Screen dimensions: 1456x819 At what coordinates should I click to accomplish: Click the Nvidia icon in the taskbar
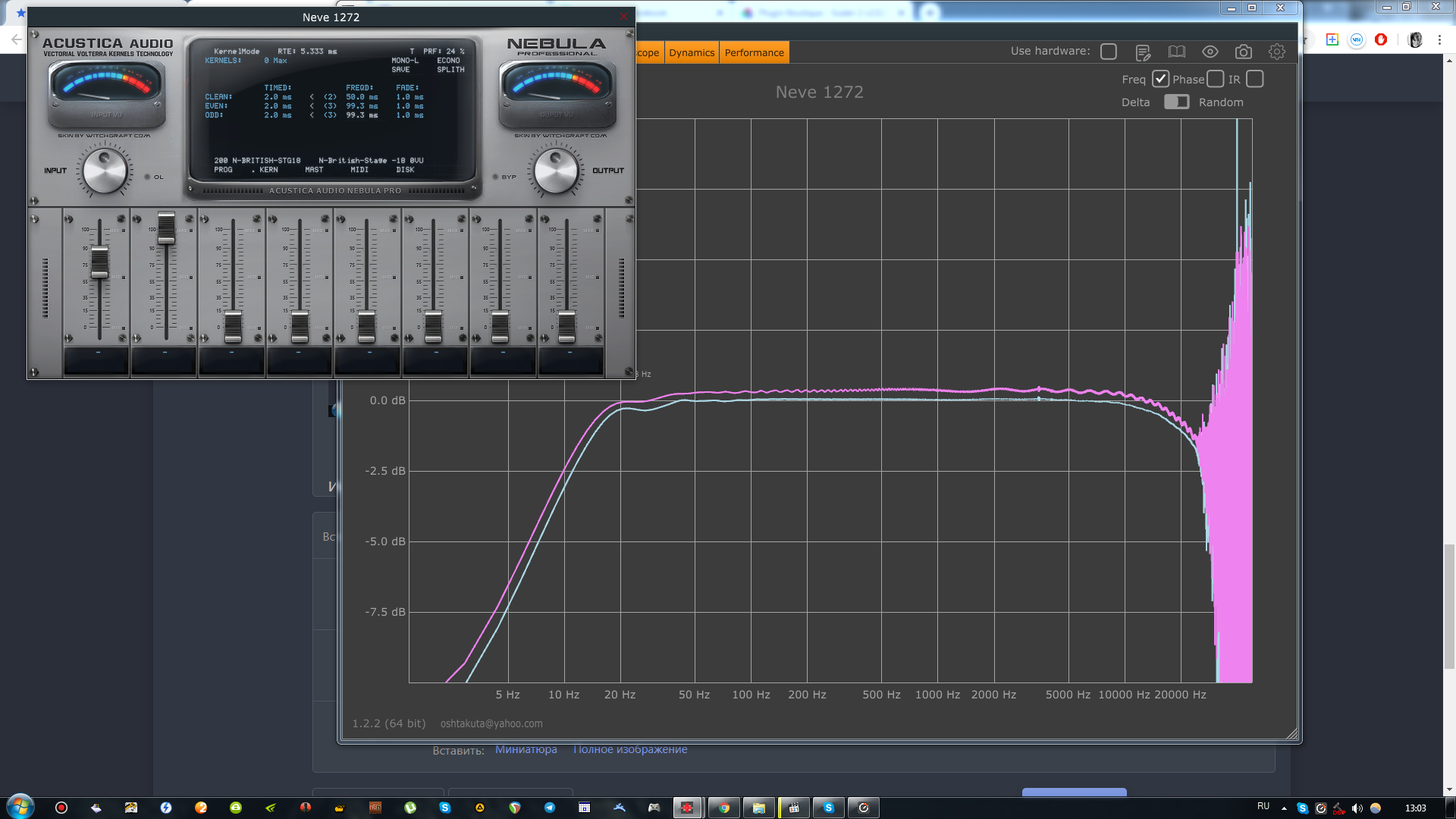coord(271,808)
